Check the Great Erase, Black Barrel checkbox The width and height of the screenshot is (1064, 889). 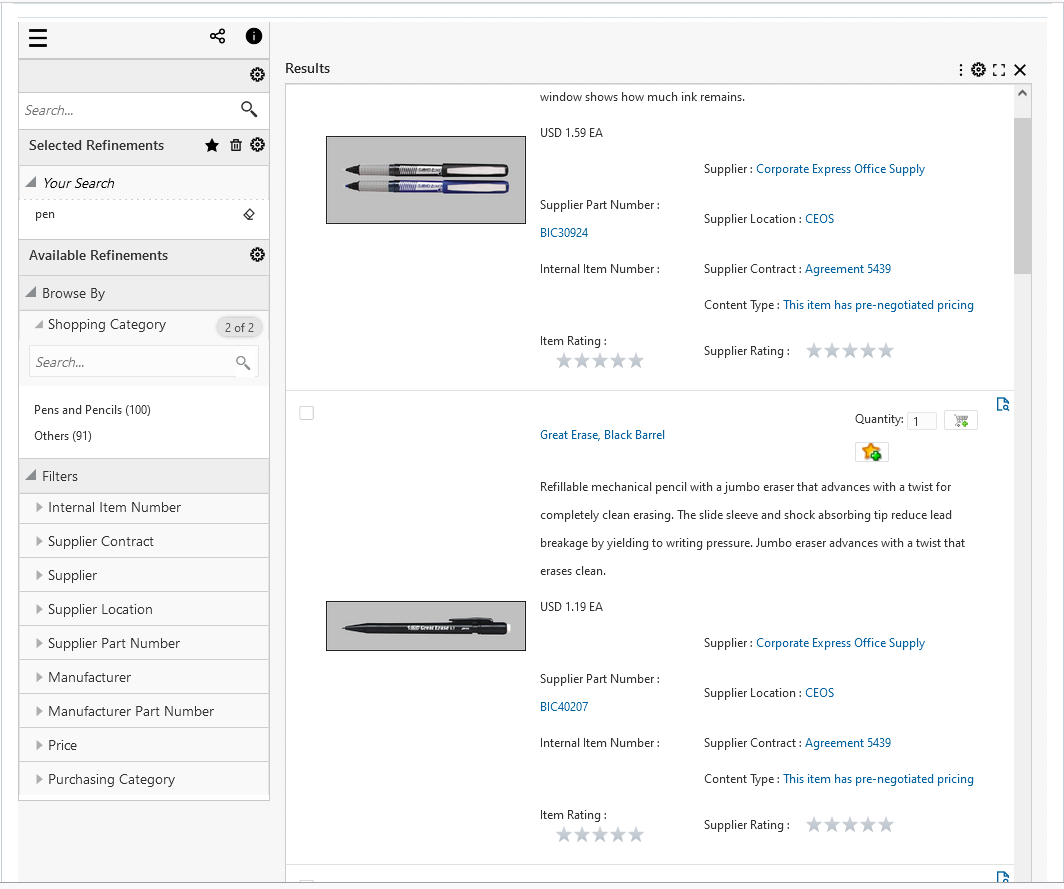point(307,413)
